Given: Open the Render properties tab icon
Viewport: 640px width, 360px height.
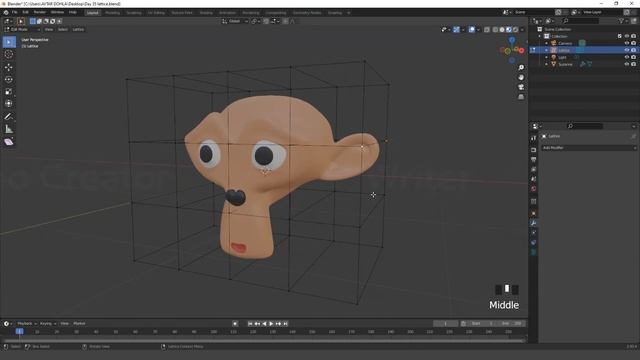Looking at the screenshot, I should [x=533, y=150].
